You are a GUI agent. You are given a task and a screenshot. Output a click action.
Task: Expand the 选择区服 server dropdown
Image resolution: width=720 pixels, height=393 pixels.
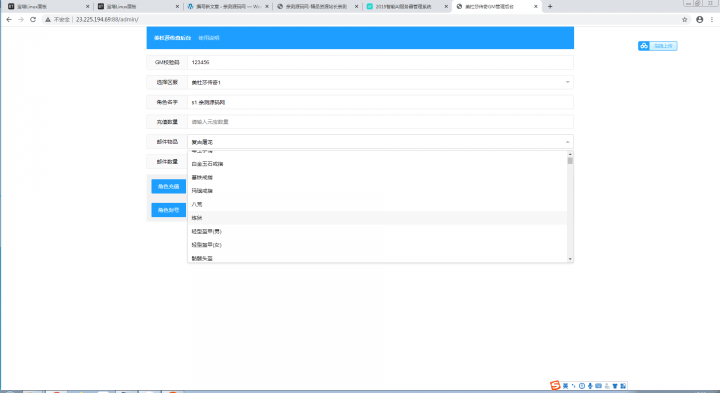click(x=380, y=82)
